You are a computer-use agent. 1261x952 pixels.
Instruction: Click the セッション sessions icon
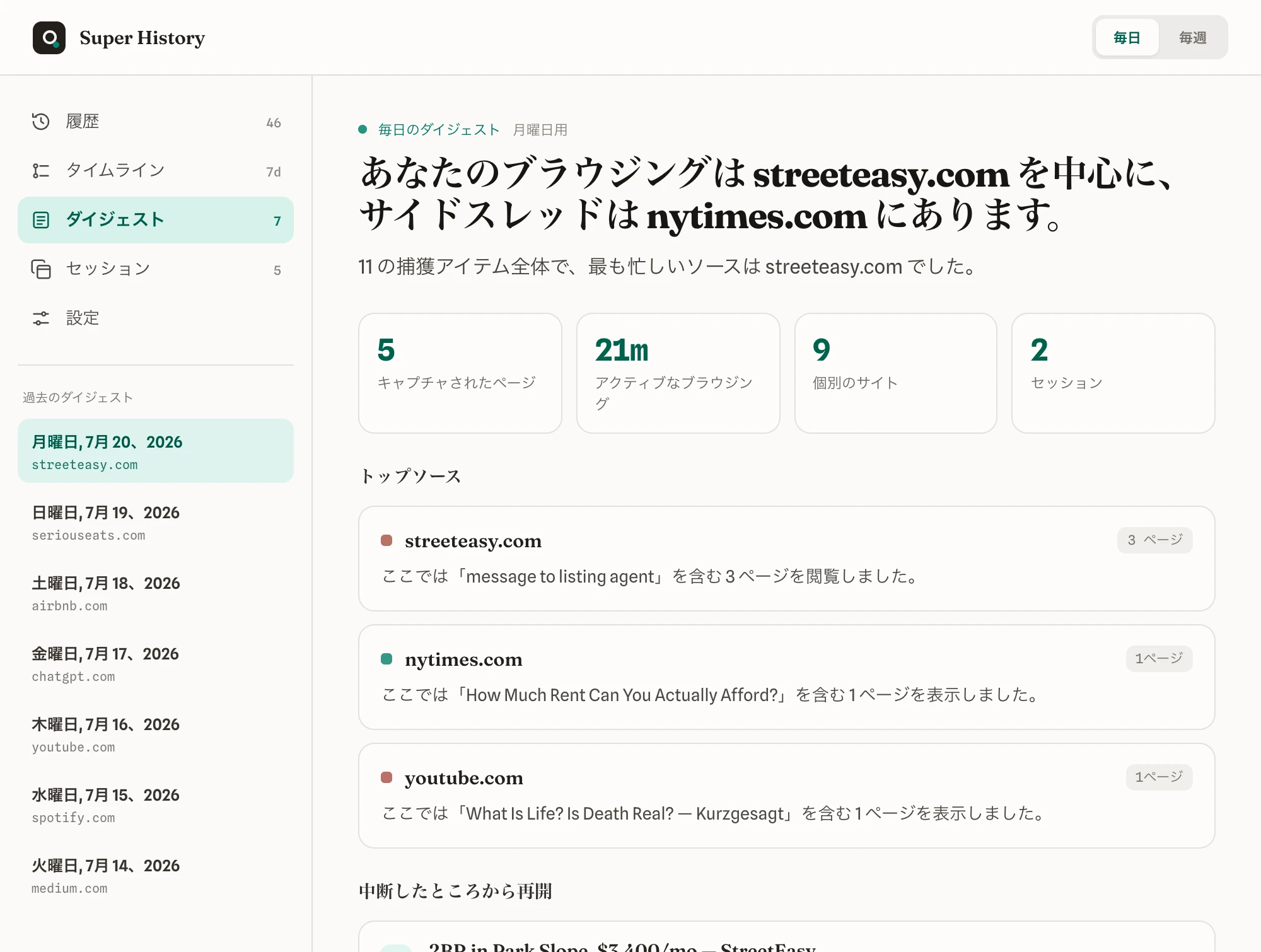click(x=41, y=269)
